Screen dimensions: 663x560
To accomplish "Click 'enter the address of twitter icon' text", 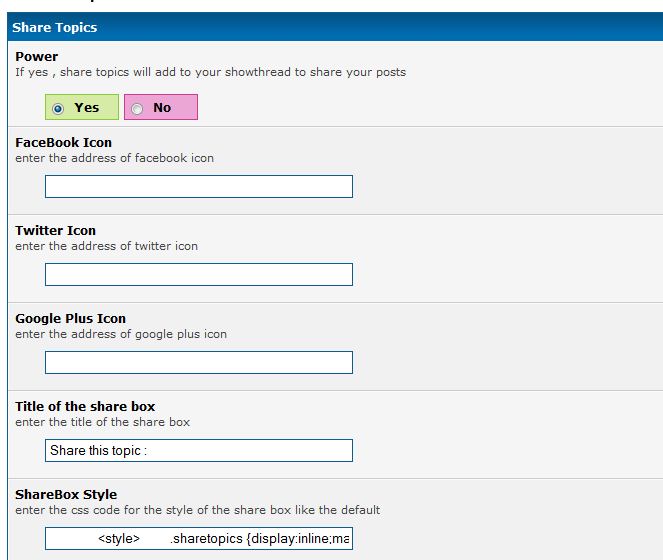I will pos(106,246).
